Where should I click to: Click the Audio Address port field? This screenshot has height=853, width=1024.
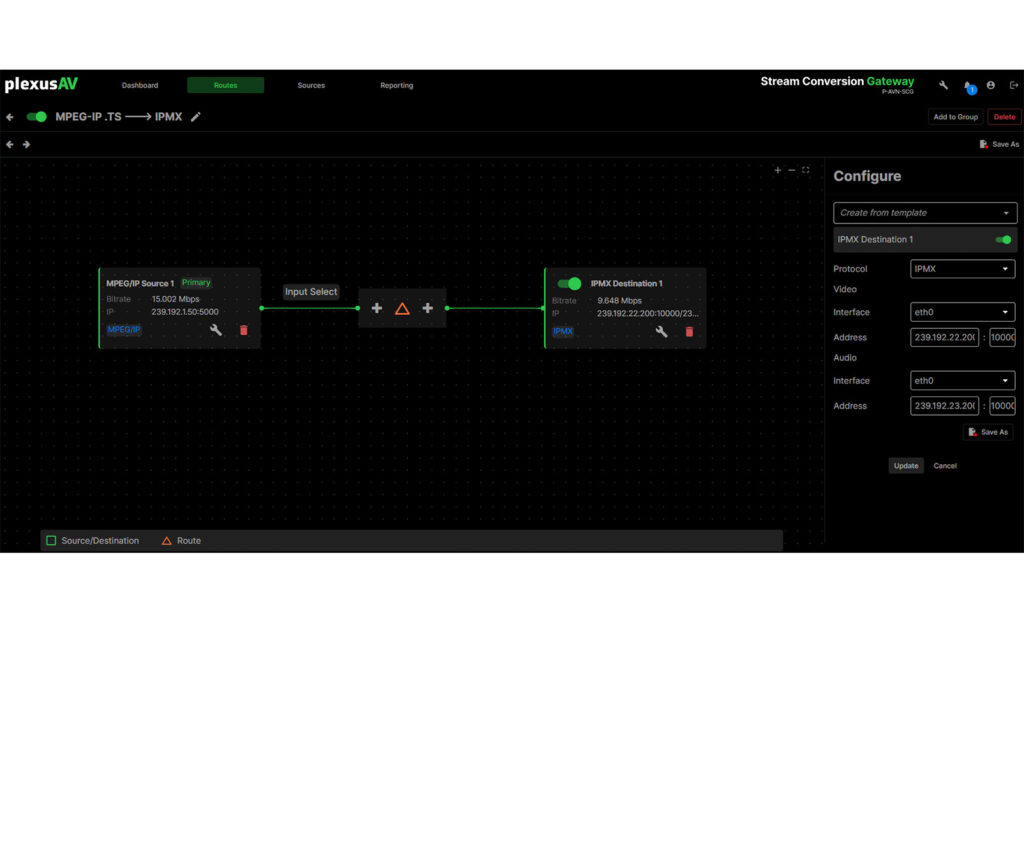click(x=1002, y=406)
